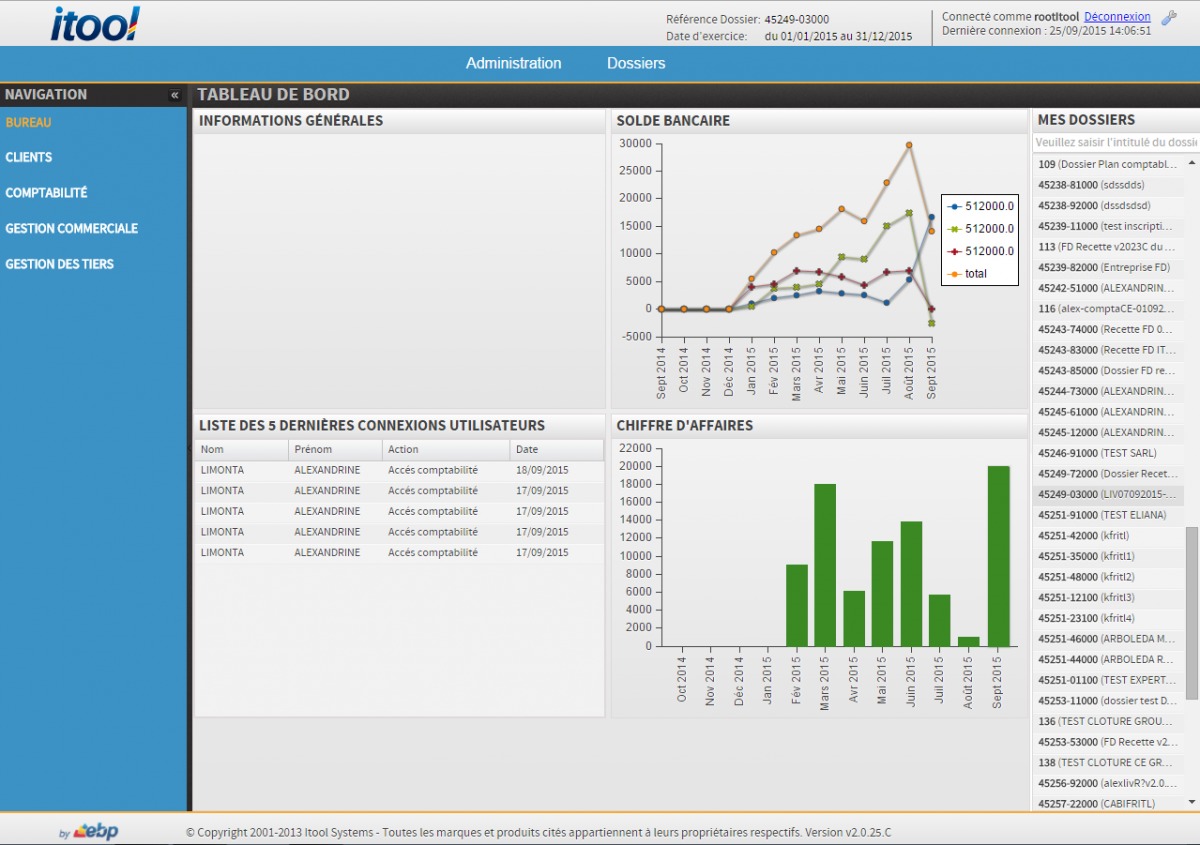Click the Sept 2015 revenue bar
This screenshot has width=1200, height=845.
click(997, 556)
